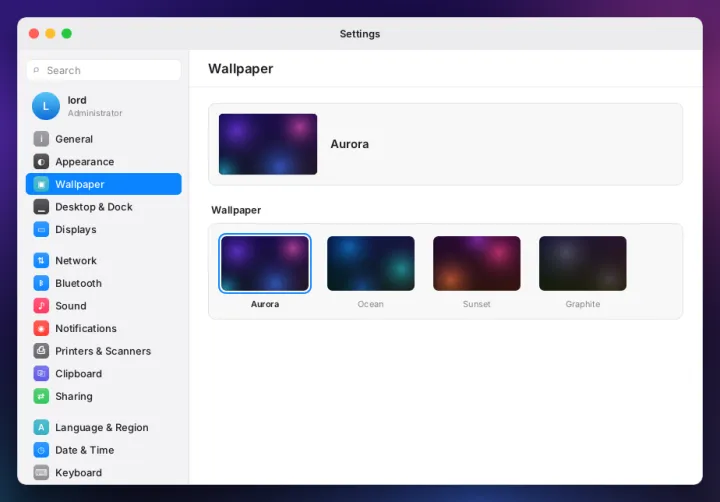
Task: Click the Notifications icon
Action: (x=41, y=328)
